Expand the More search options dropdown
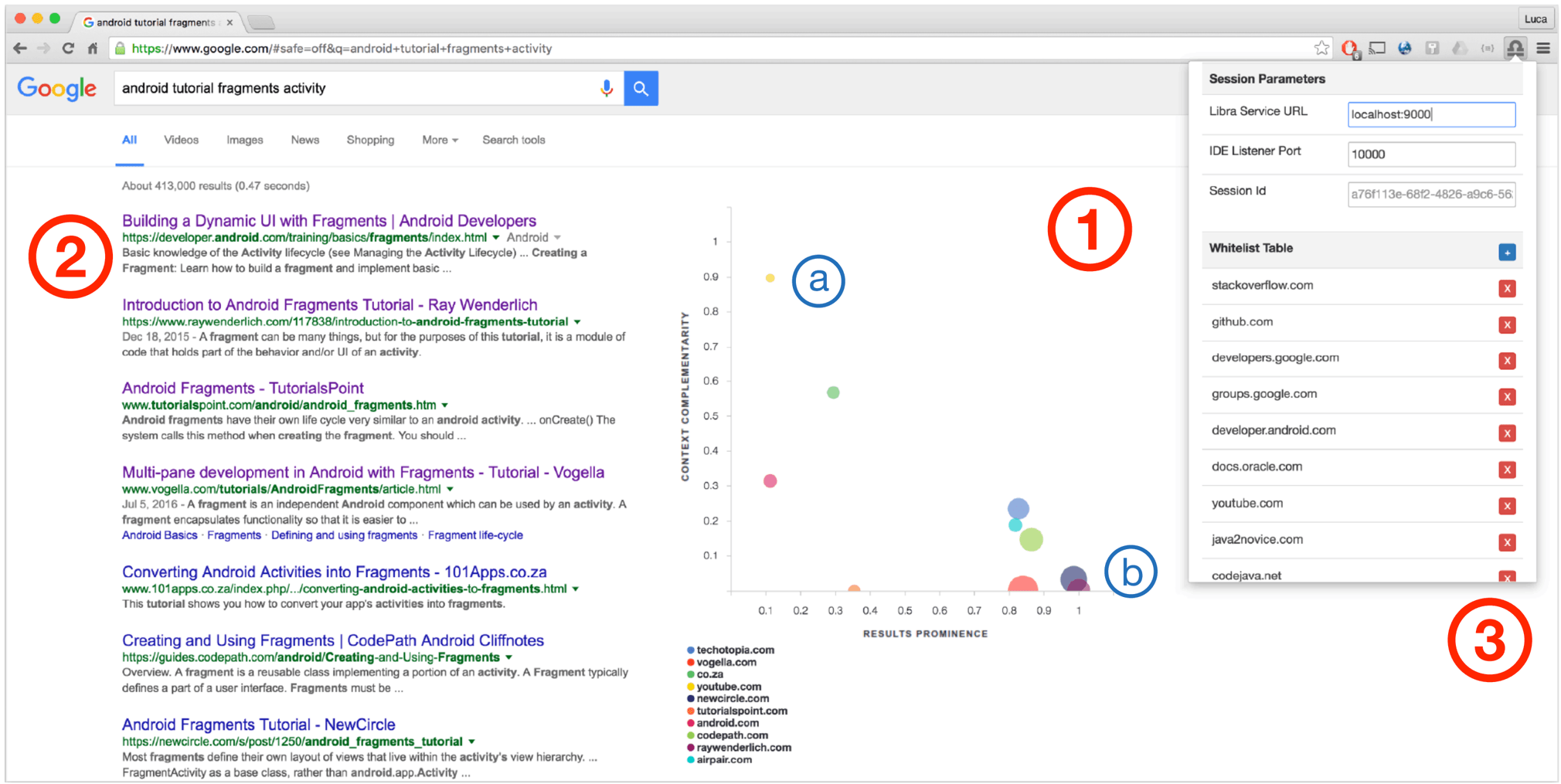The height and width of the screenshot is (784, 1561). click(x=440, y=140)
